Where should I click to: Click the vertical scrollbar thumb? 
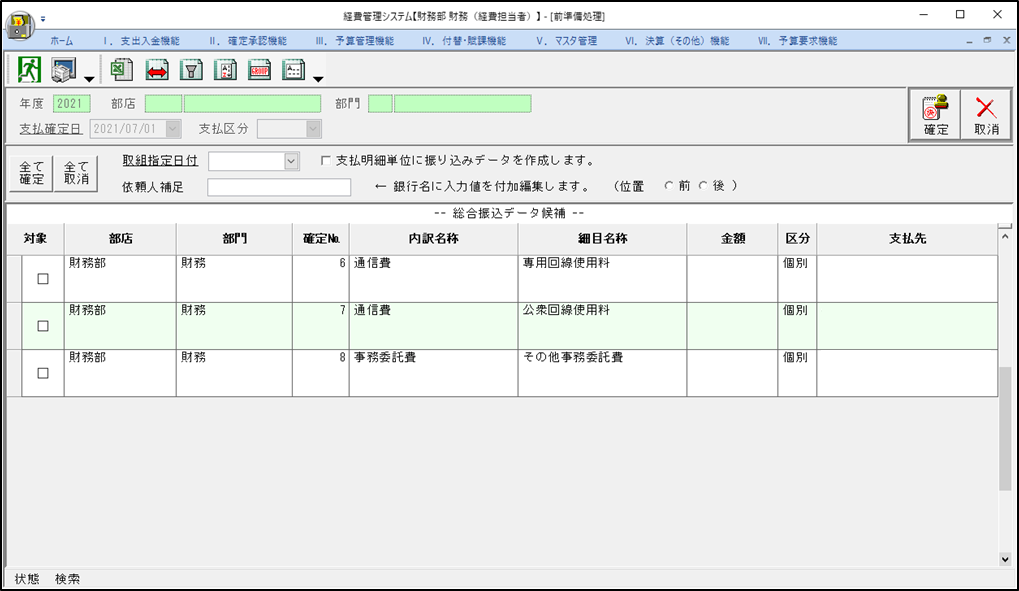[1005, 429]
